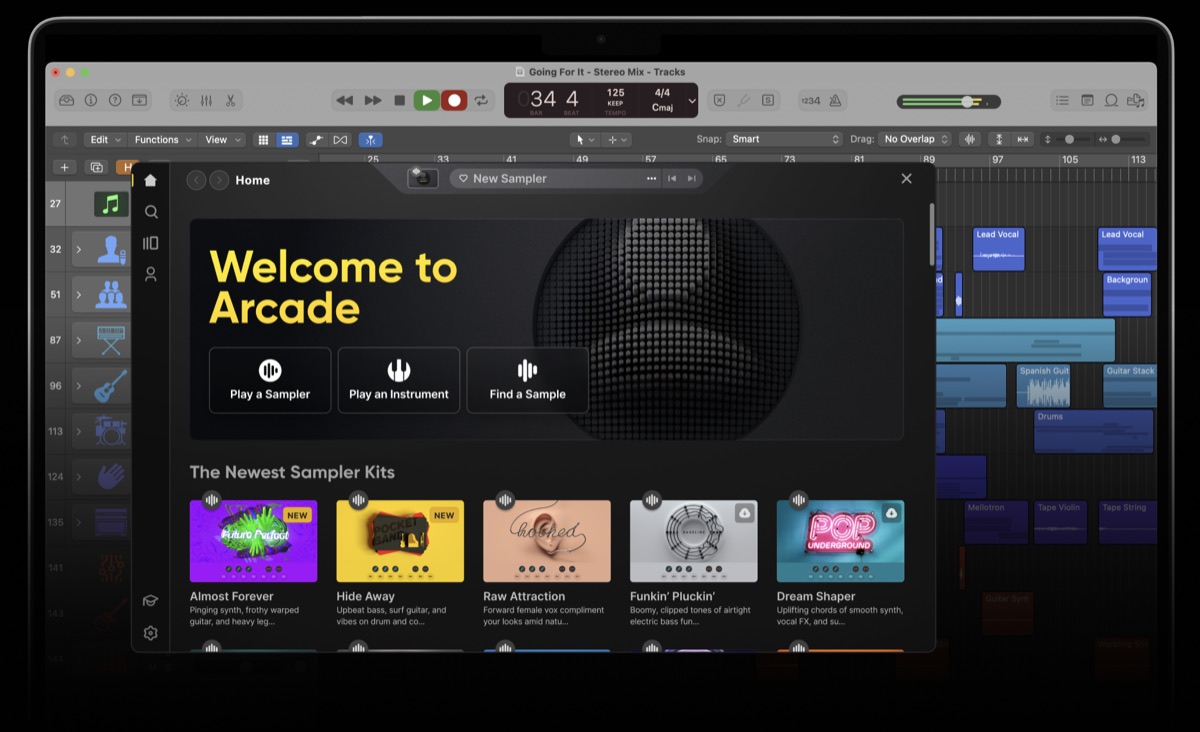Expand track 51 group stack

(79, 295)
